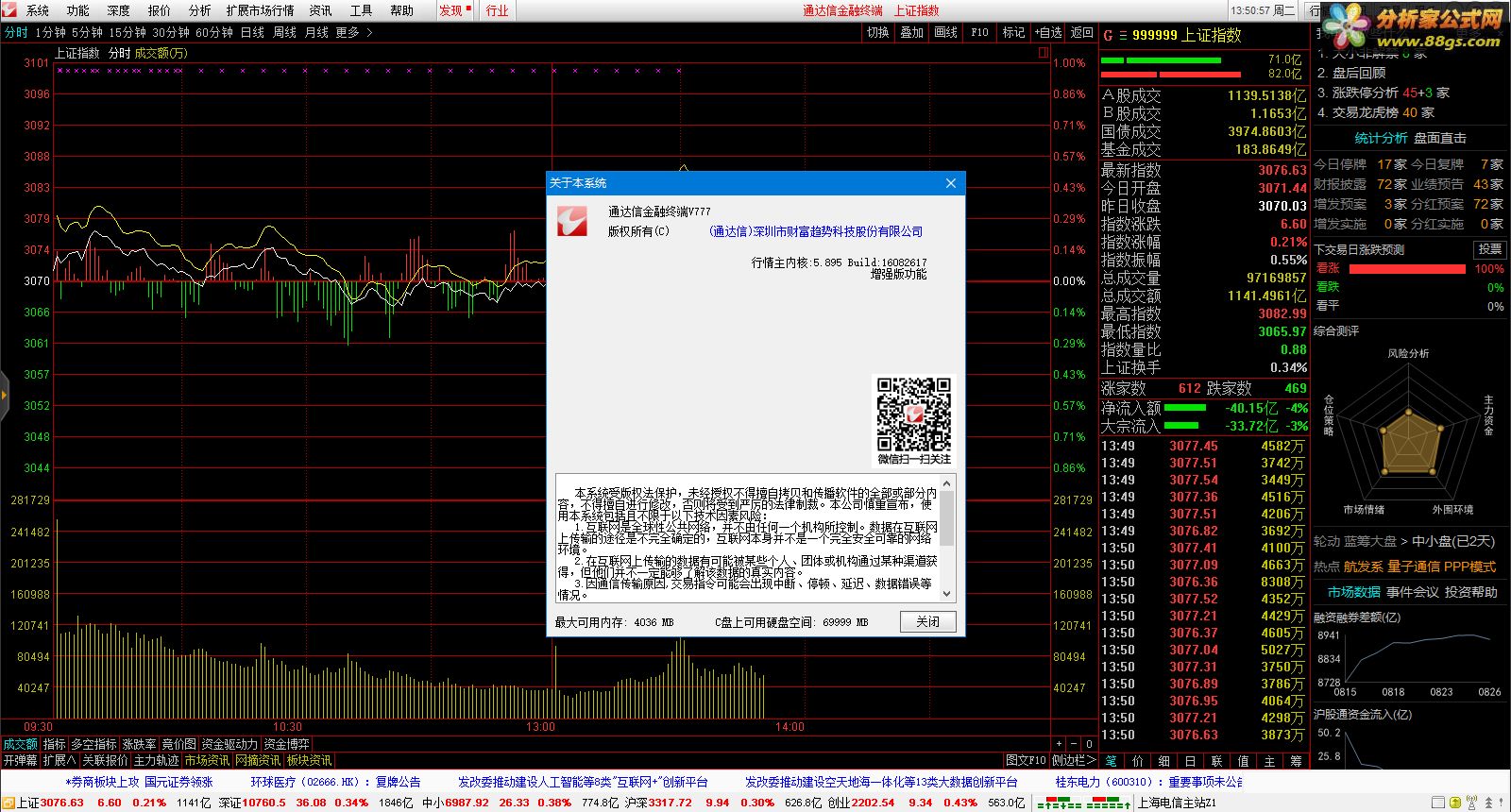1511x812 pixels.
Task: Open the 报价 menu
Action: (x=160, y=10)
